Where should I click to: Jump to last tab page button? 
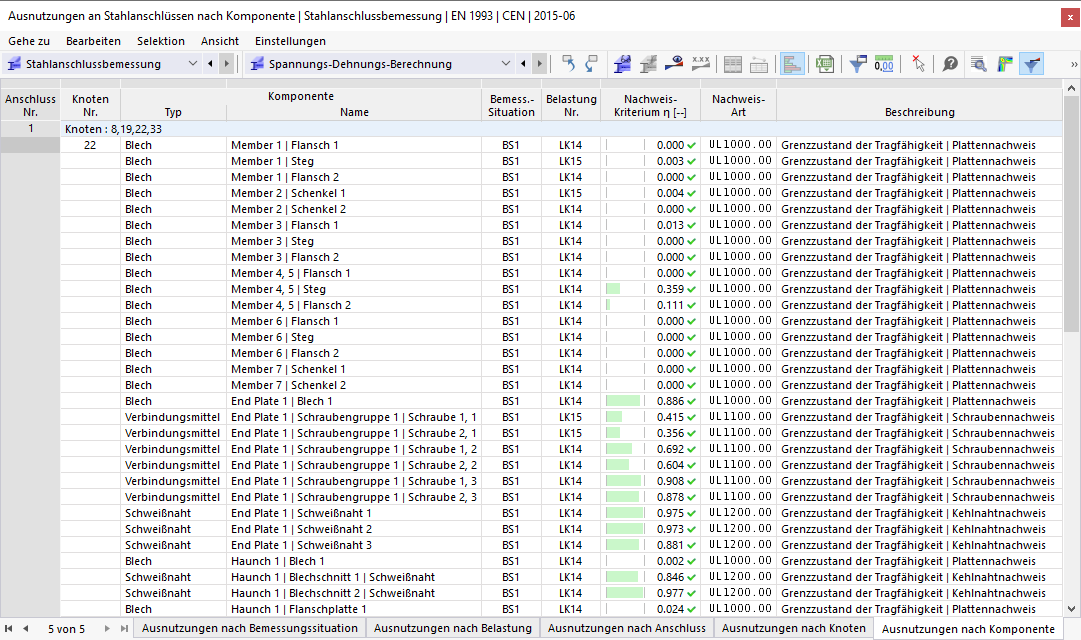[x=124, y=628]
